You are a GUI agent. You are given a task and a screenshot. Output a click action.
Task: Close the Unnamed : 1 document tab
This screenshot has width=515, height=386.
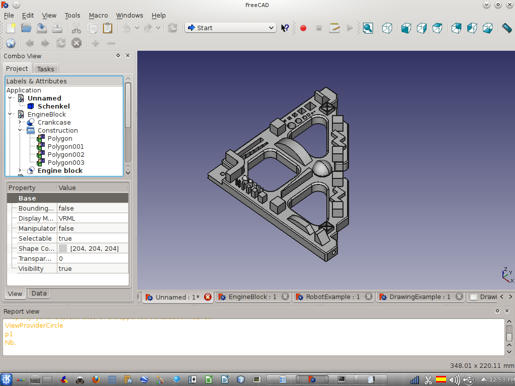pyautogui.click(x=208, y=297)
